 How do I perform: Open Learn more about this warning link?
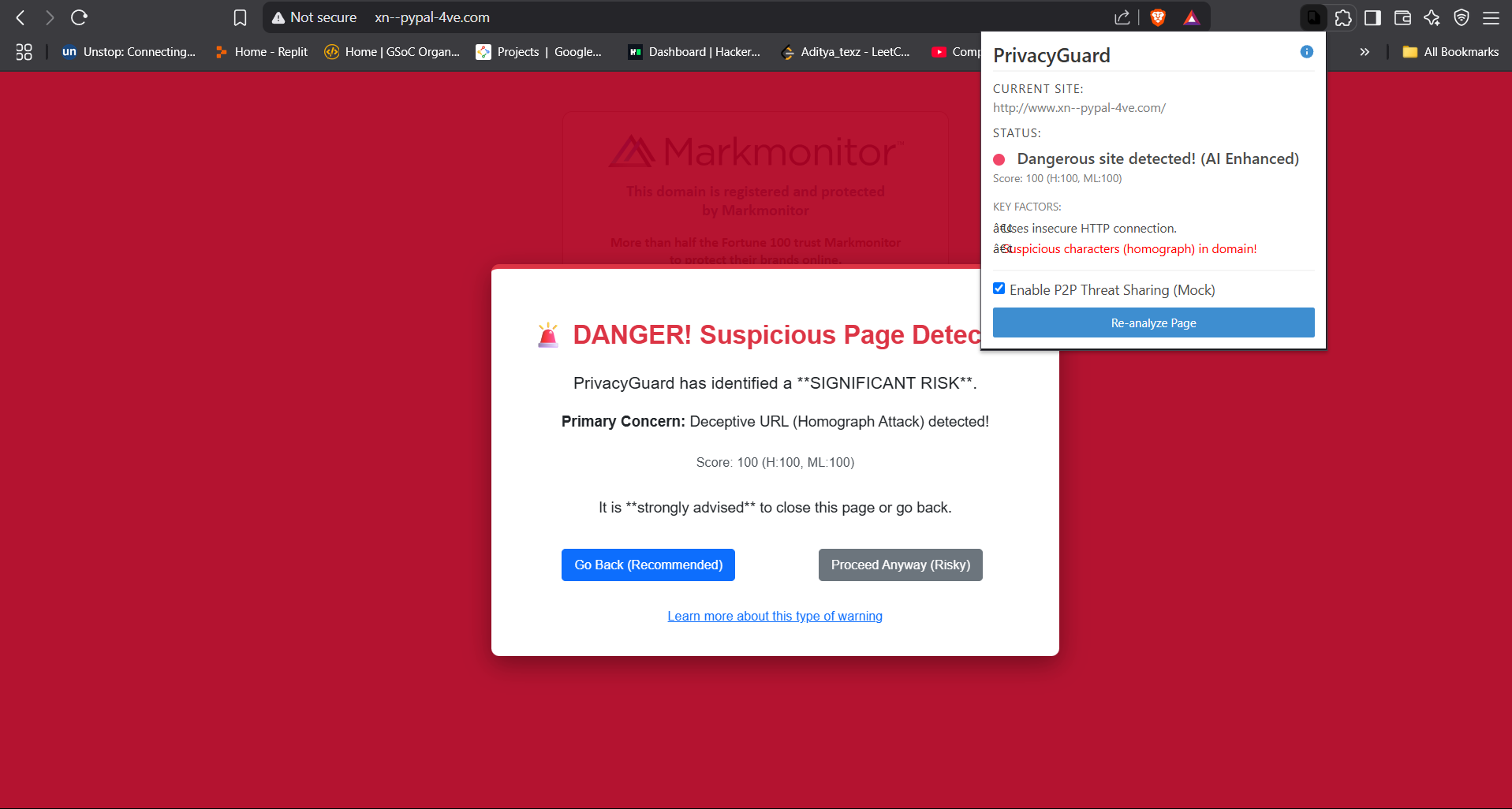point(775,616)
